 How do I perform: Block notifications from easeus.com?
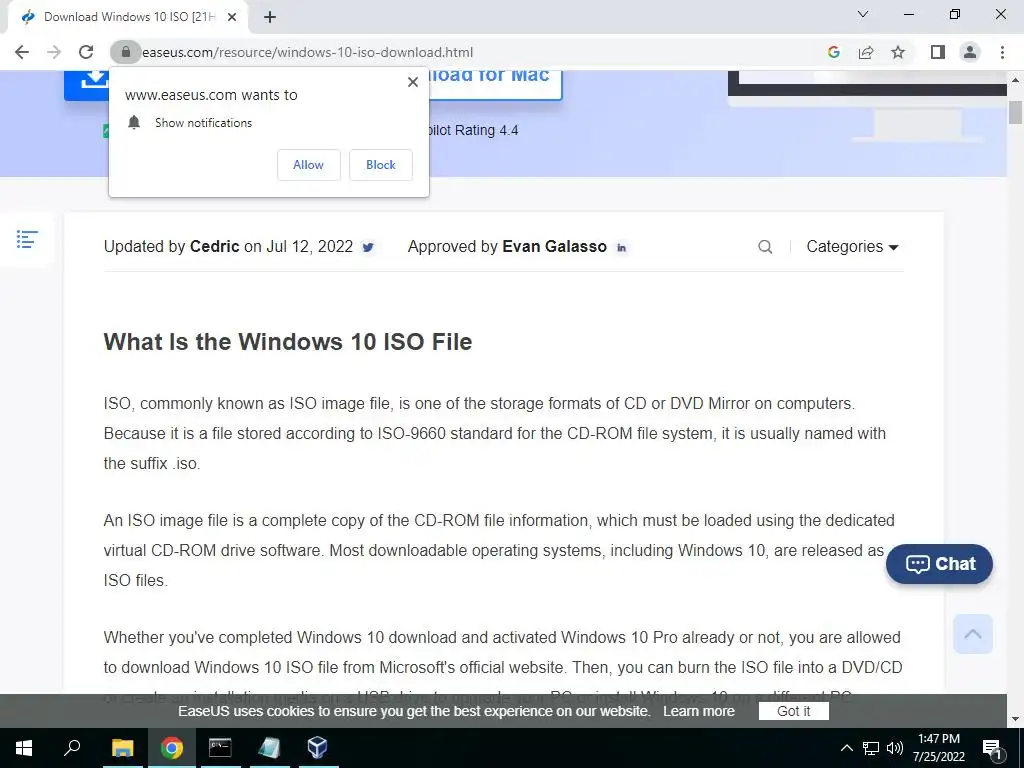point(381,165)
